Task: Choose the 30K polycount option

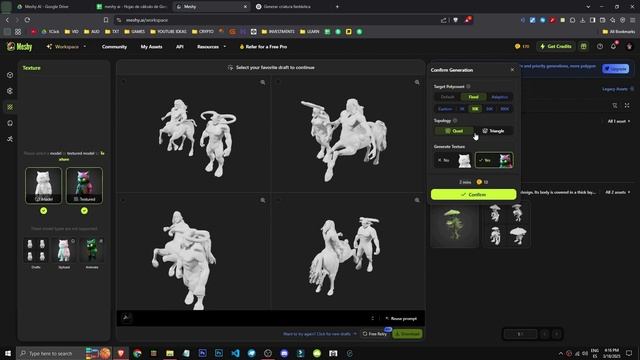Action: tap(489, 109)
